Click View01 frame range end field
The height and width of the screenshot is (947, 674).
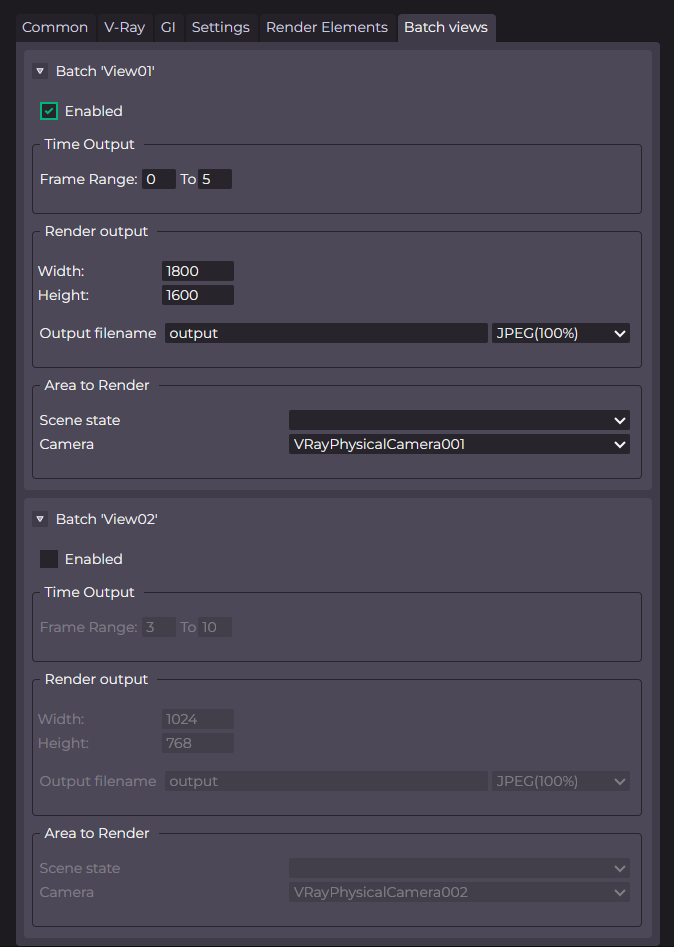pos(215,179)
